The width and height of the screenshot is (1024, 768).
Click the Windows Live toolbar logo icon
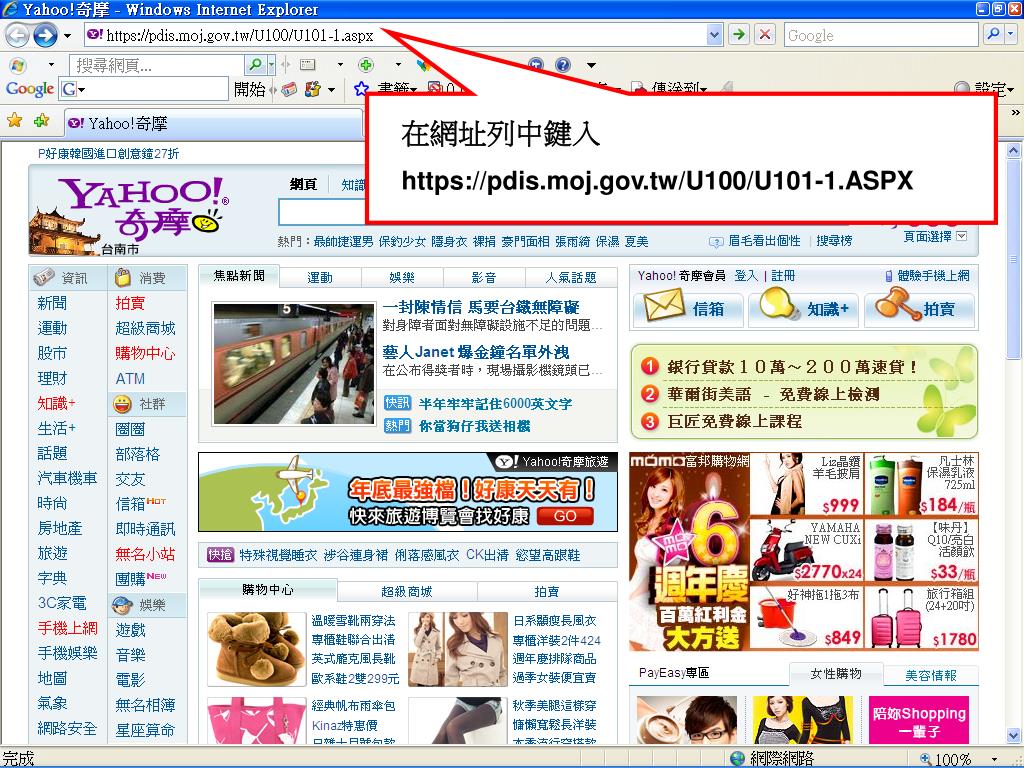pos(18,65)
